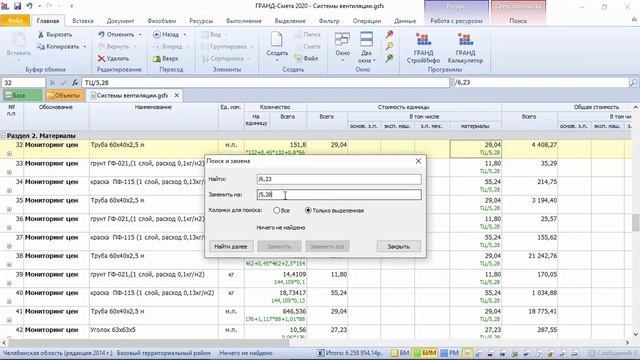
Task: Collapse the Раздел 2. Материалы section
Action: [3, 136]
